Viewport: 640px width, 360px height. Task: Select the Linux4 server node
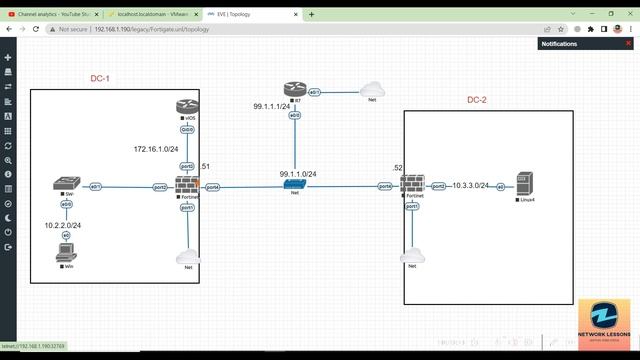(524, 184)
